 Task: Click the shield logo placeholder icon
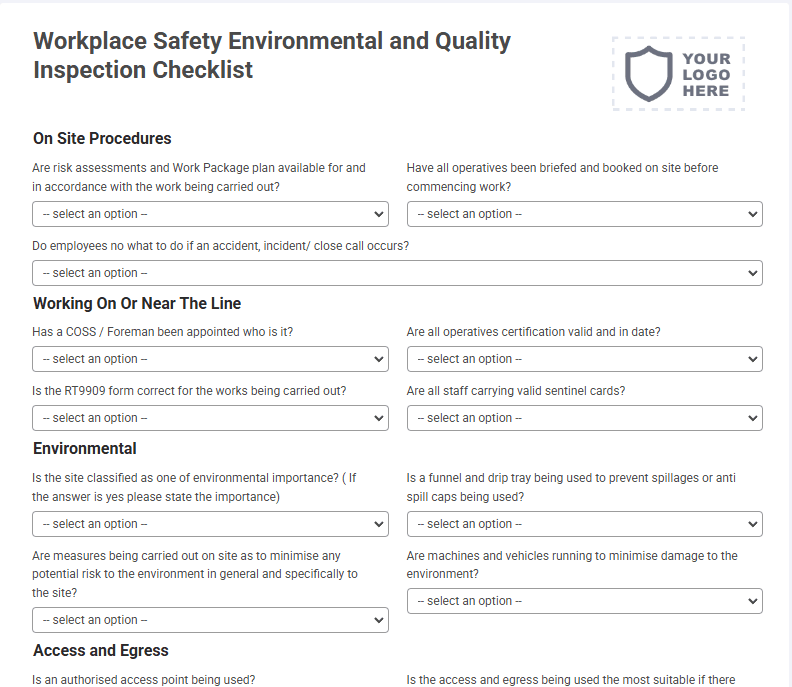click(x=649, y=74)
